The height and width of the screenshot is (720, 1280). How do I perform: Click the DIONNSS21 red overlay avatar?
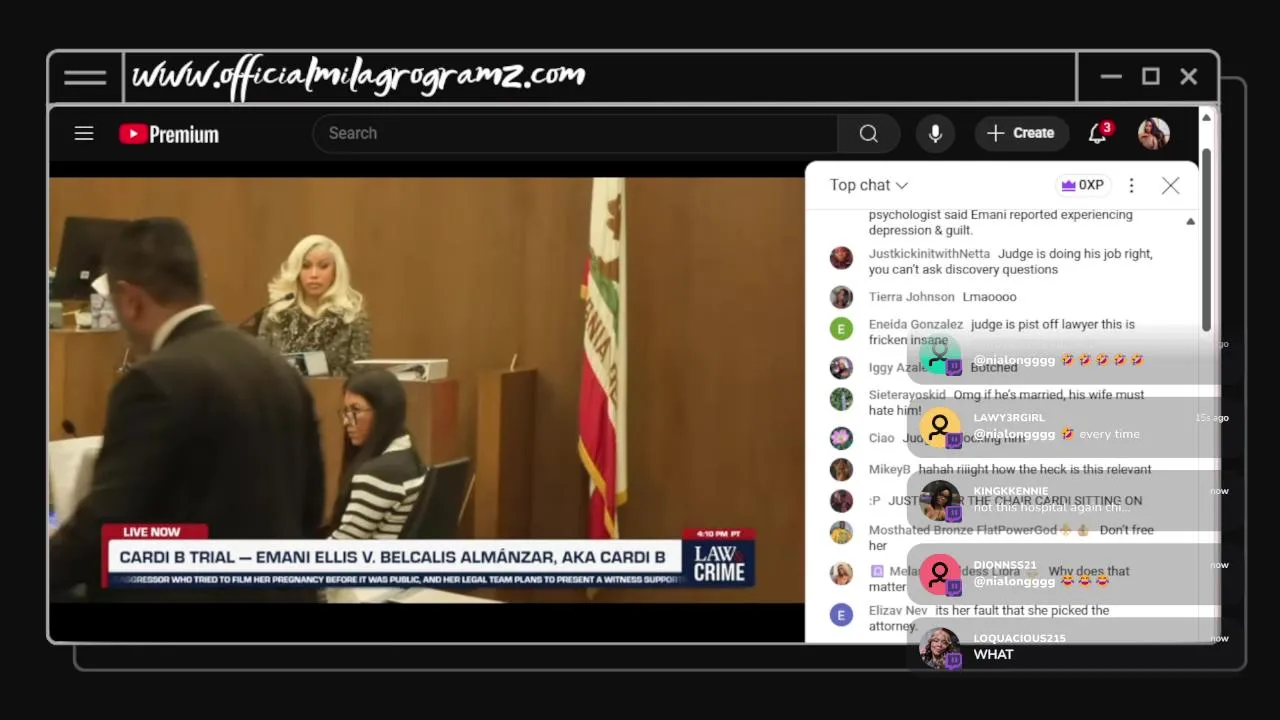pos(939,574)
